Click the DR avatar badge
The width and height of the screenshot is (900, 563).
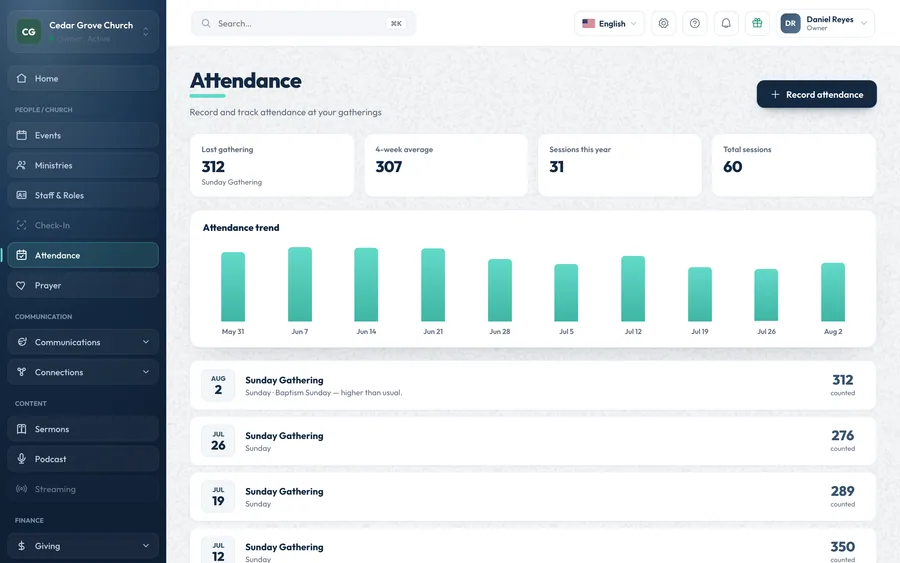(x=790, y=24)
